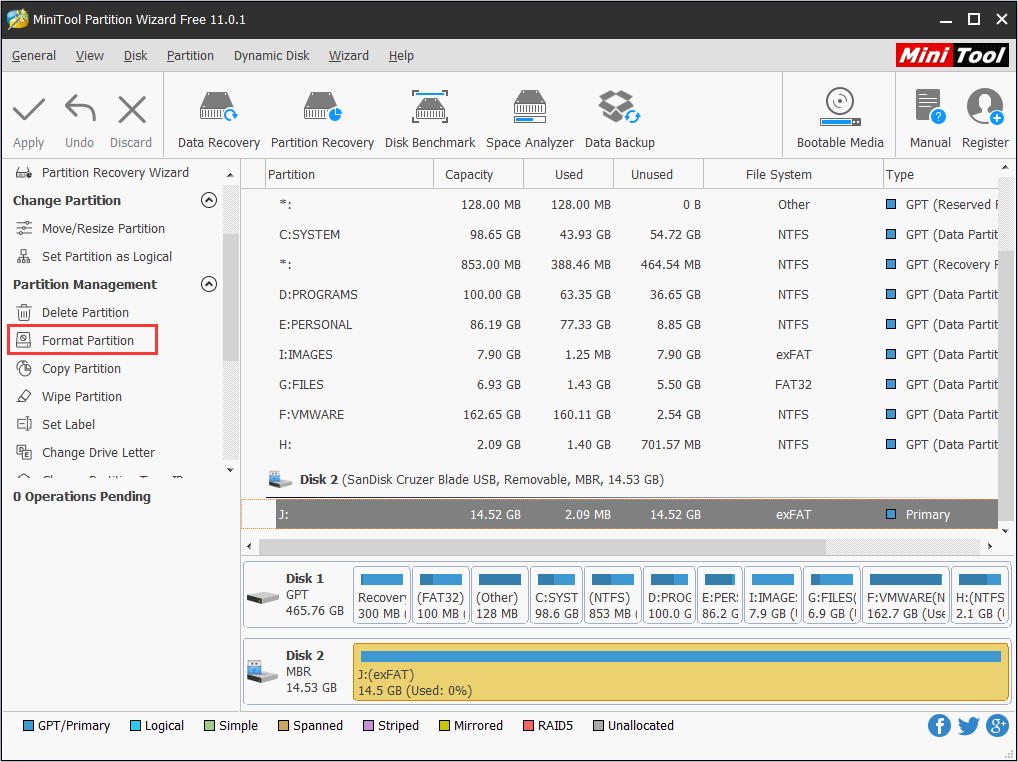
Task: Select the E:PERSONAL partition row
Action: pyautogui.click(x=619, y=325)
